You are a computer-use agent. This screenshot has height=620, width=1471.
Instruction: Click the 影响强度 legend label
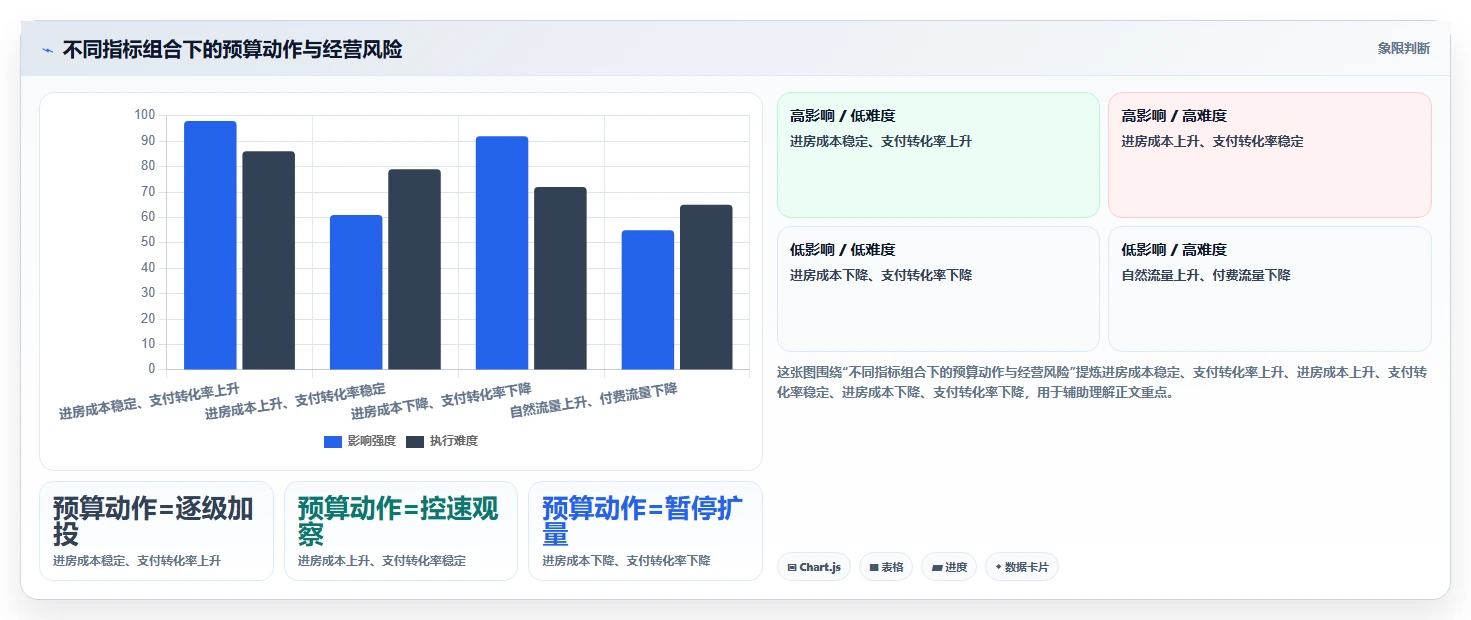[x=372, y=441]
